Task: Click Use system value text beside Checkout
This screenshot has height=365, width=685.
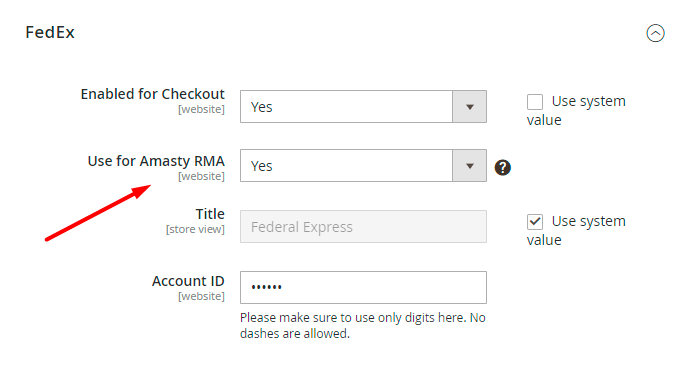Action: (576, 110)
